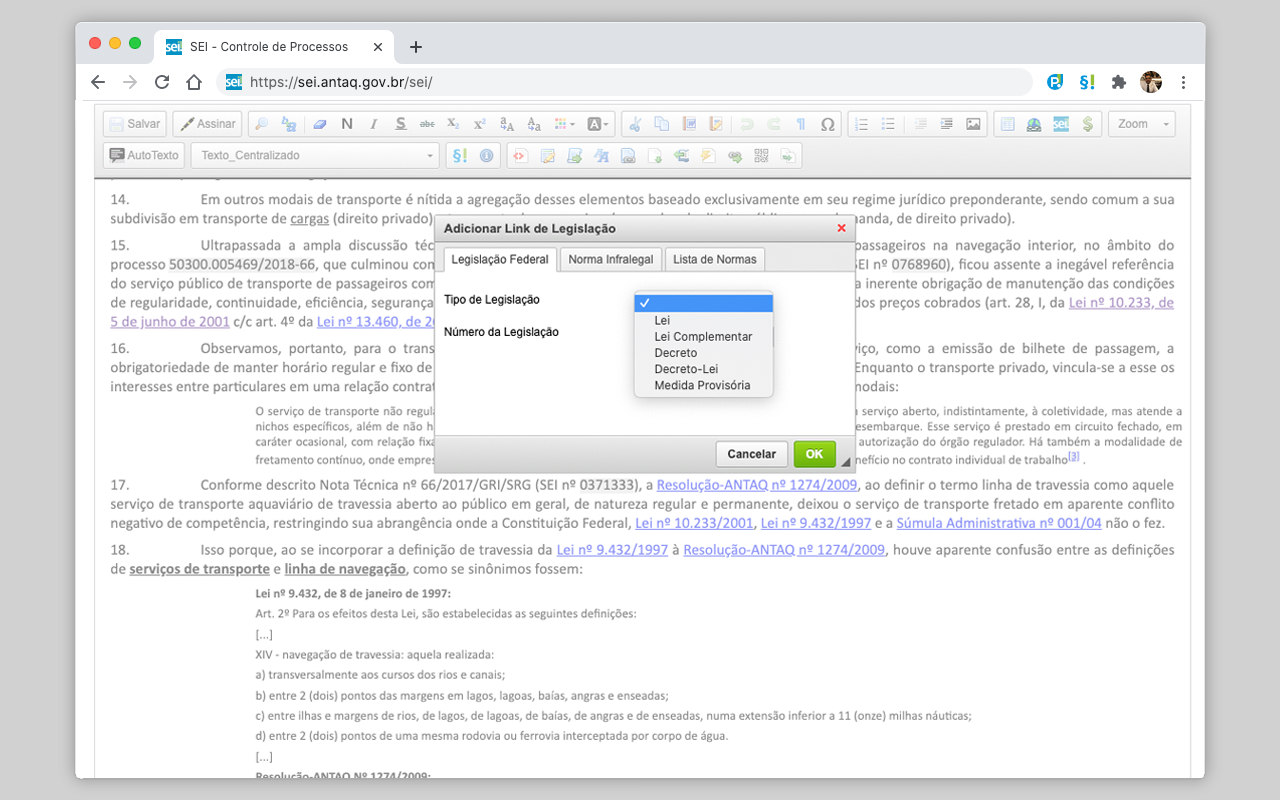Click the footnote [3] reference link
1280x800 pixels.
pyautogui.click(x=1074, y=457)
